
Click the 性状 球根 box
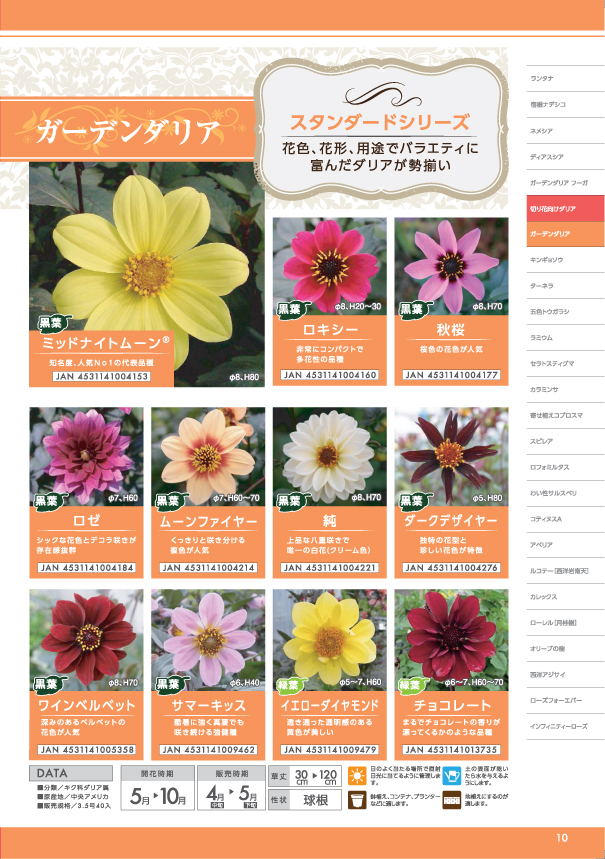(x=305, y=800)
